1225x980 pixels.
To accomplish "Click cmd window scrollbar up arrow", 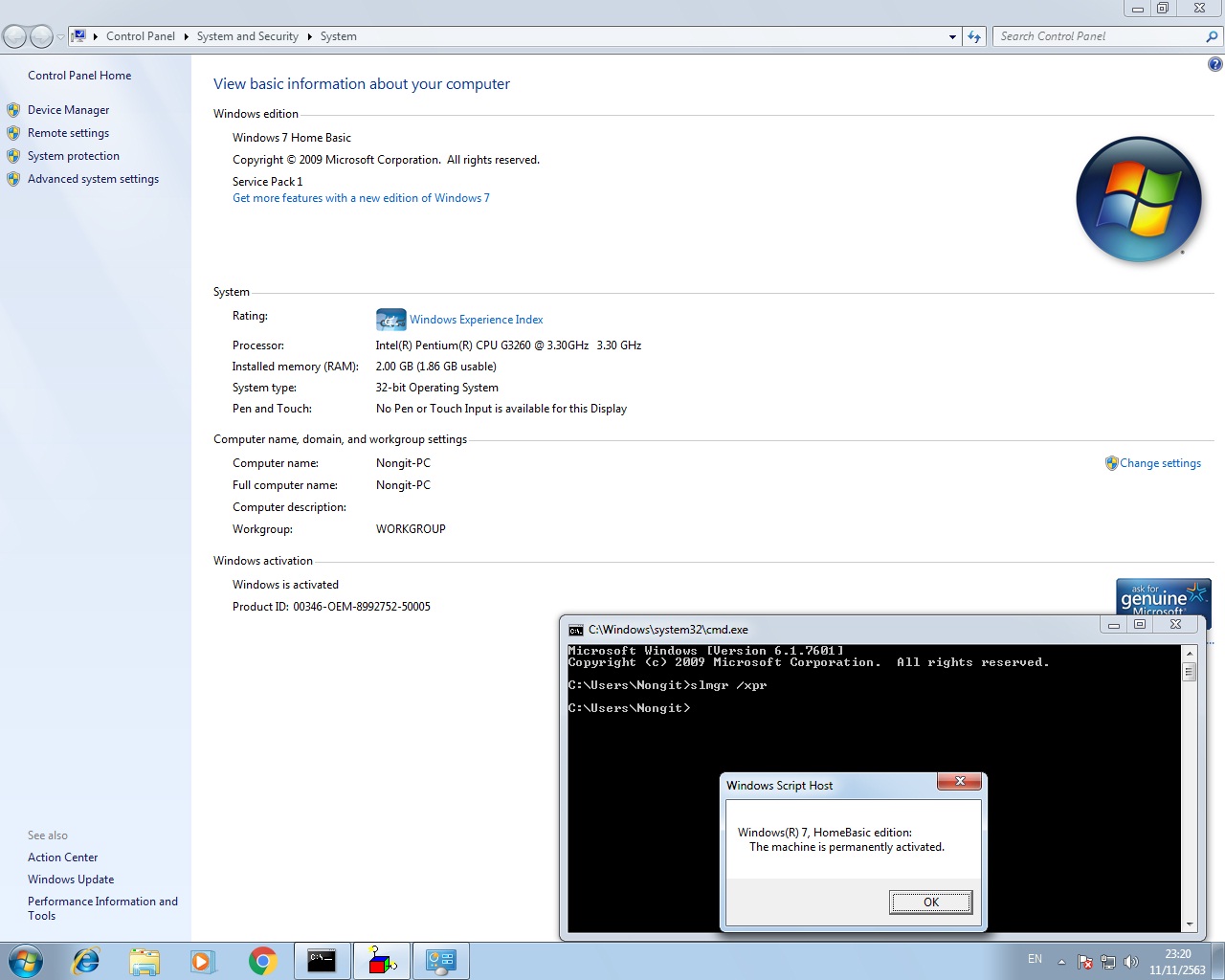I will pos(1190,653).
